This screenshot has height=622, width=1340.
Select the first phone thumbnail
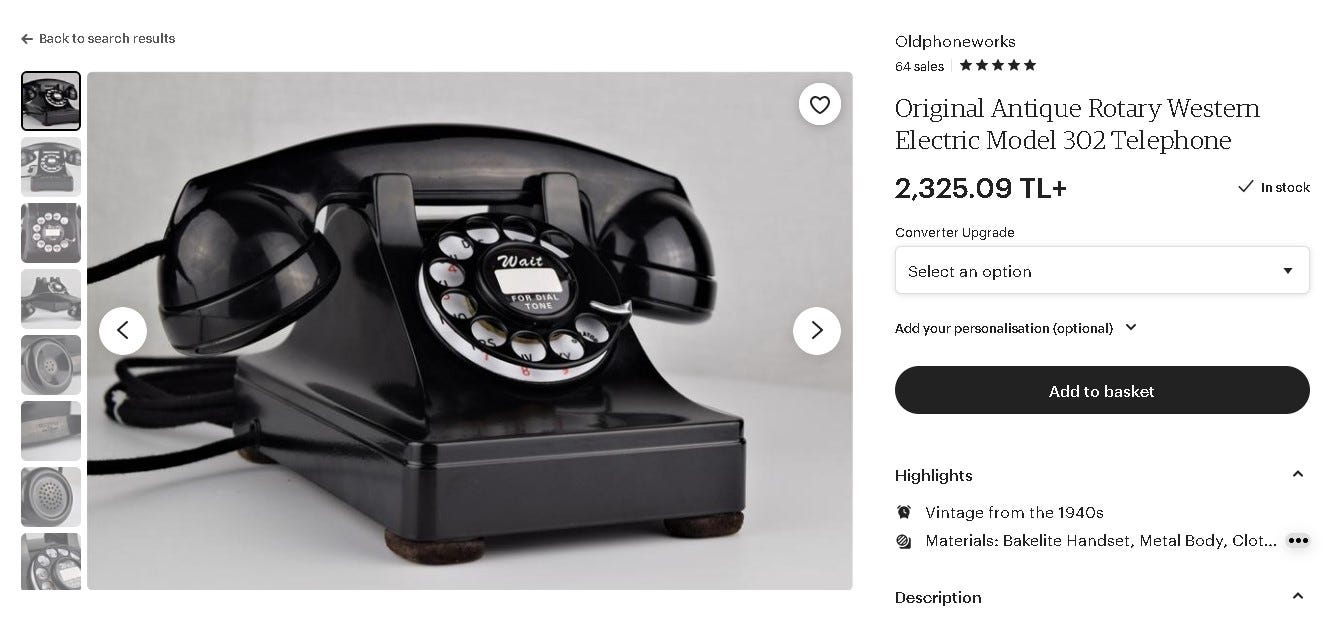click(51, 101)
